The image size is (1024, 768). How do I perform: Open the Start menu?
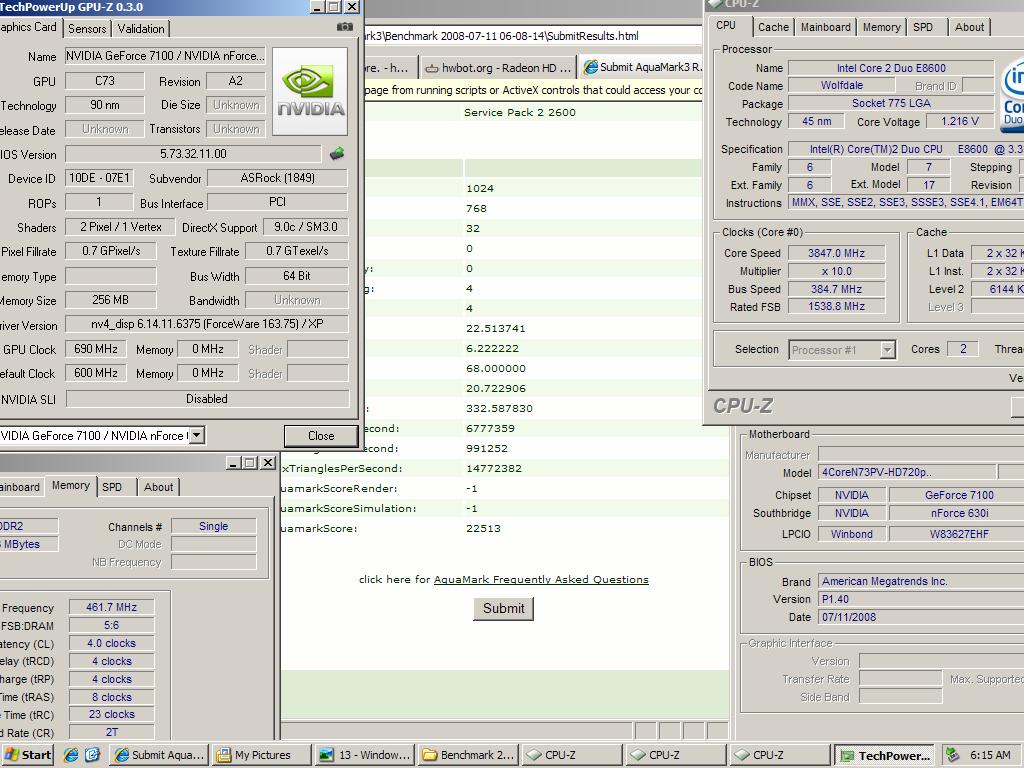coord(27,755)
